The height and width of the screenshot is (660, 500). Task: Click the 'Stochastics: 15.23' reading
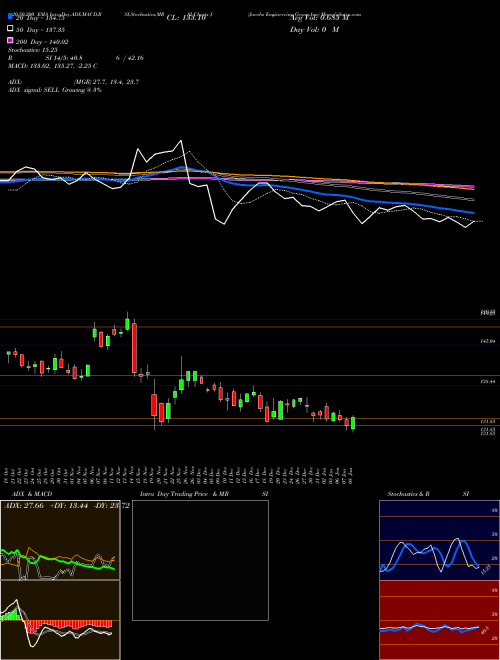point(33,50)
